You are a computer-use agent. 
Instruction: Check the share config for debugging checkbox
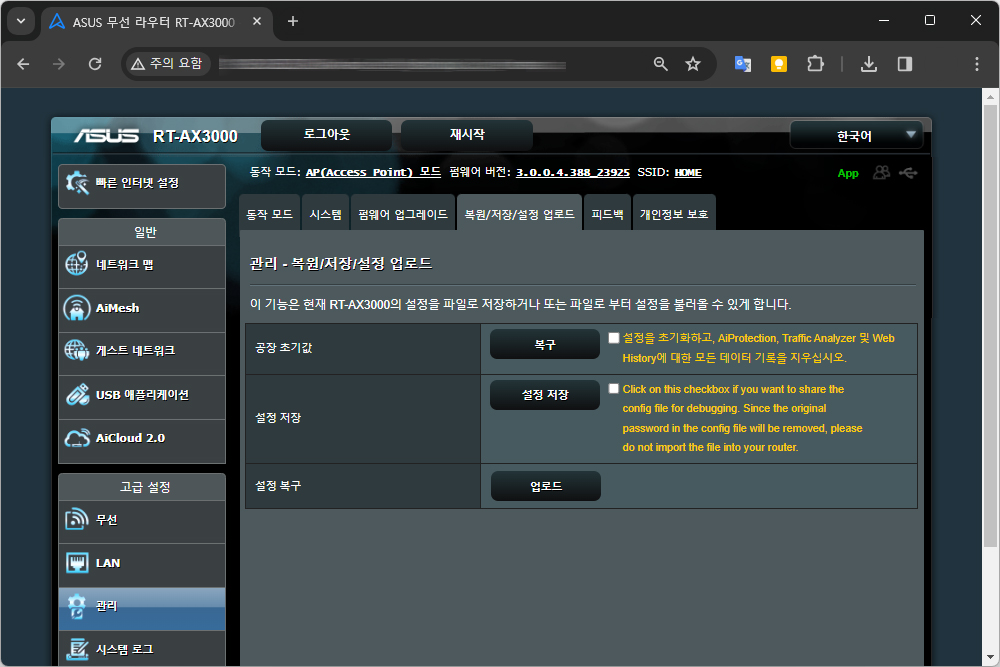(614, 388)
